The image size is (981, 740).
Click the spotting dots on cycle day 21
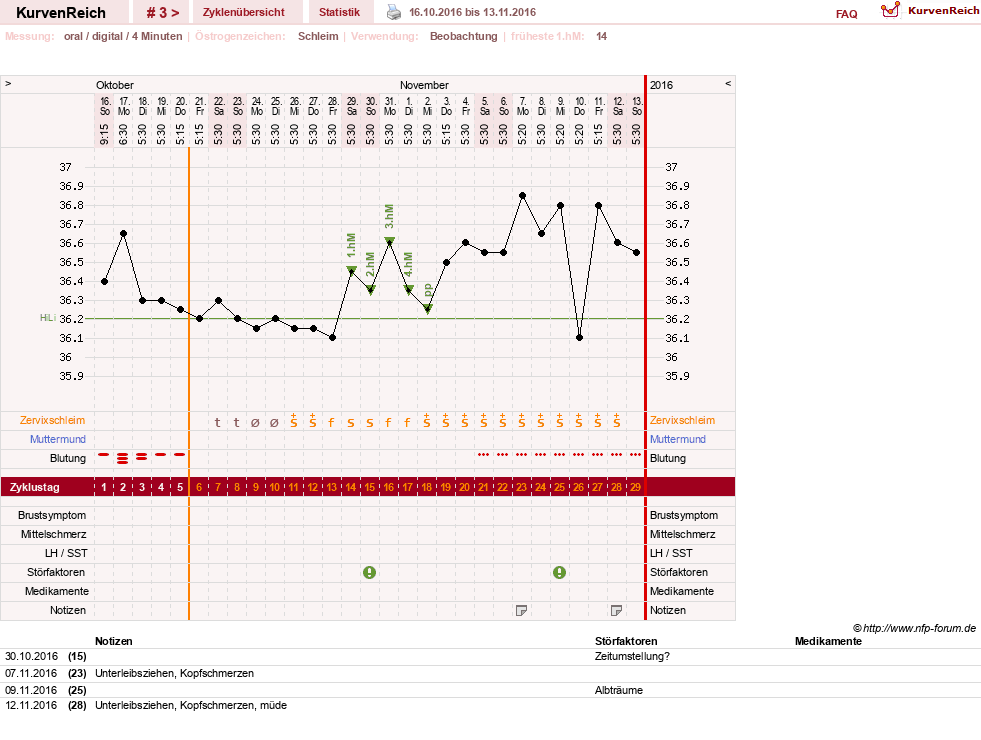[483, 455]
